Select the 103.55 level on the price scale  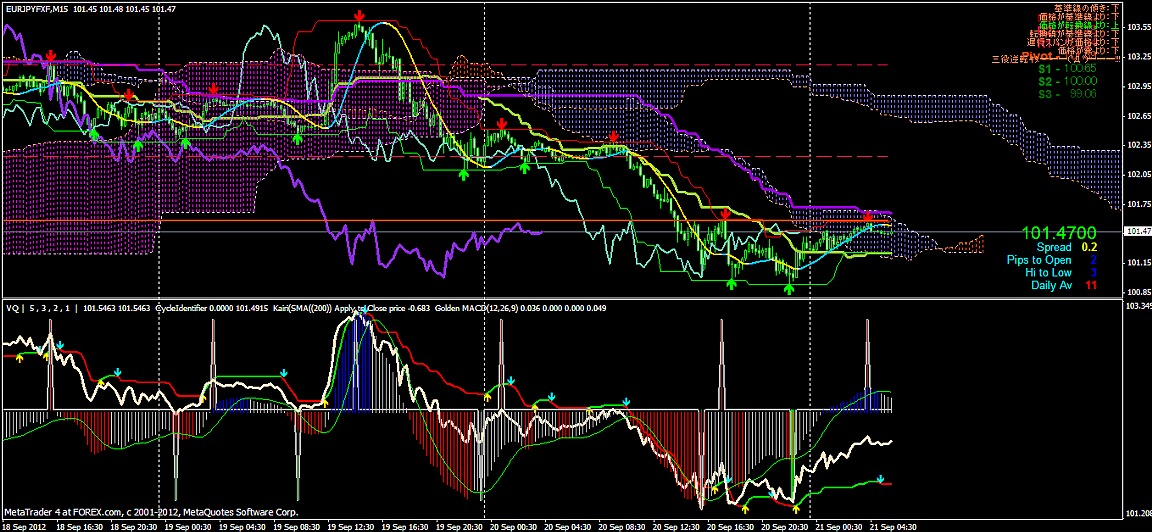[1138, 27]
